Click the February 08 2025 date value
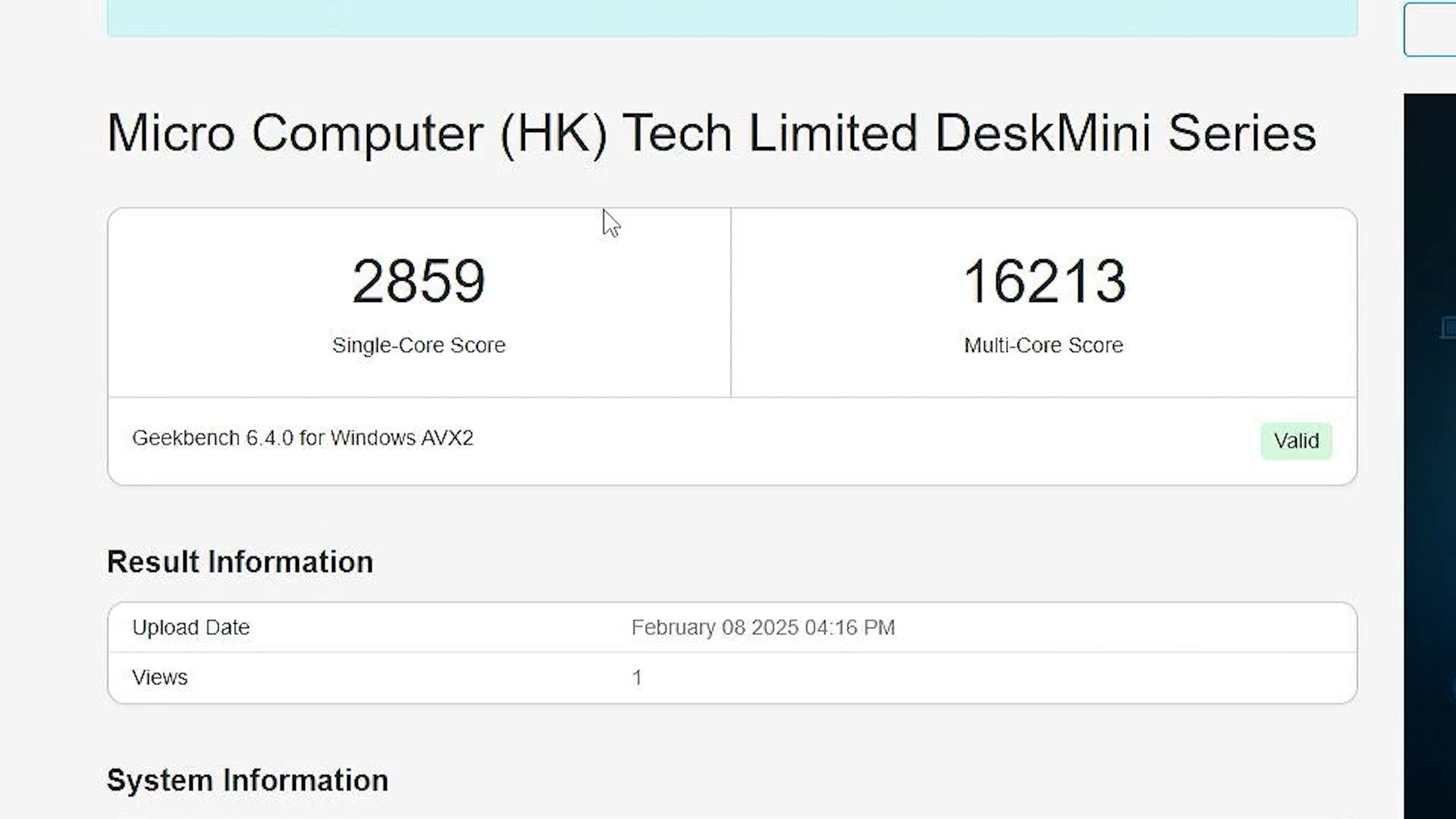Viewport: 1456px width, 819px height. coord(763,627)
